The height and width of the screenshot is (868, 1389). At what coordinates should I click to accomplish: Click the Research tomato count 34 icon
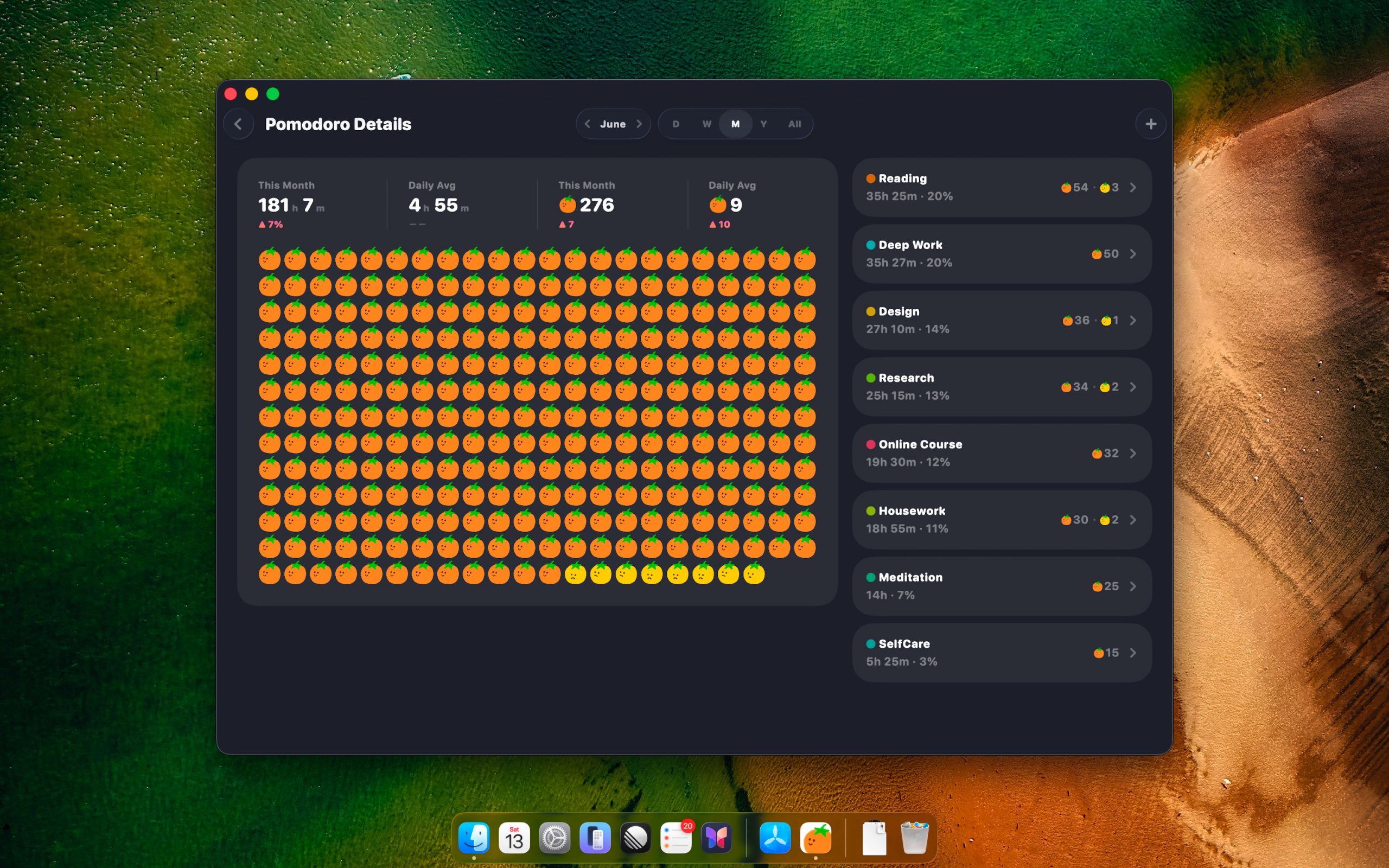pyautogui.click(x=1066, y=387)
